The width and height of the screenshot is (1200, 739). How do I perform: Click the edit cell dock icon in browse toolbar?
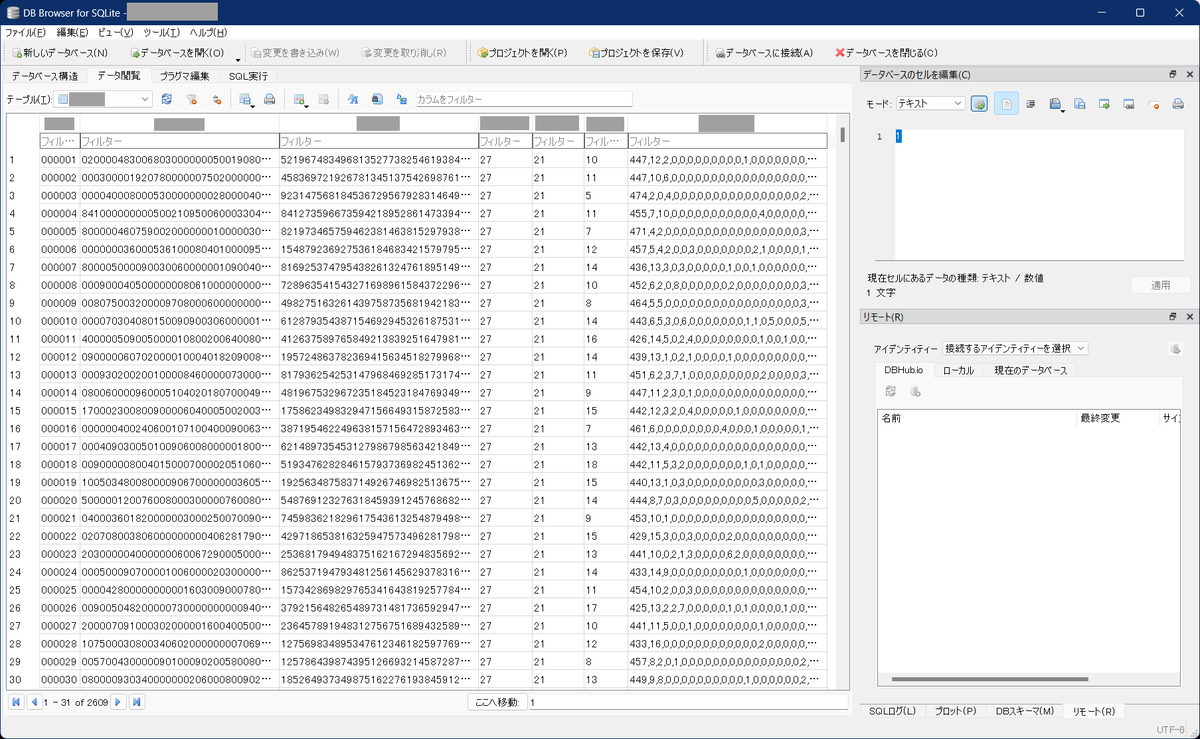pos(377,99)
